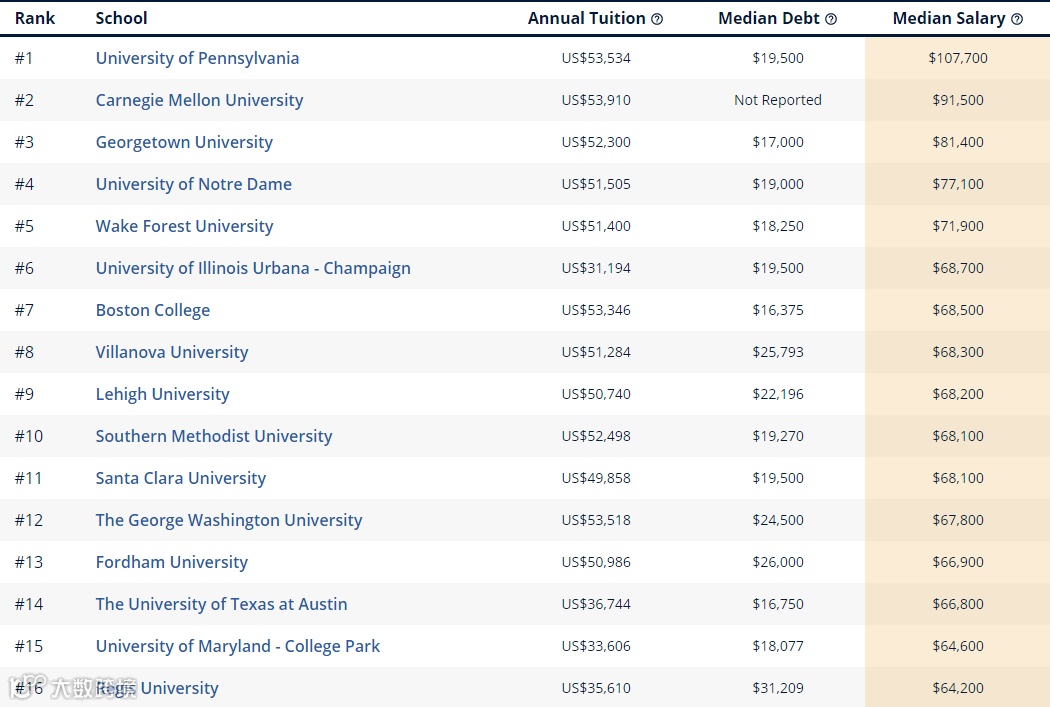Select Lehigh University link

(x=163, y=394)
